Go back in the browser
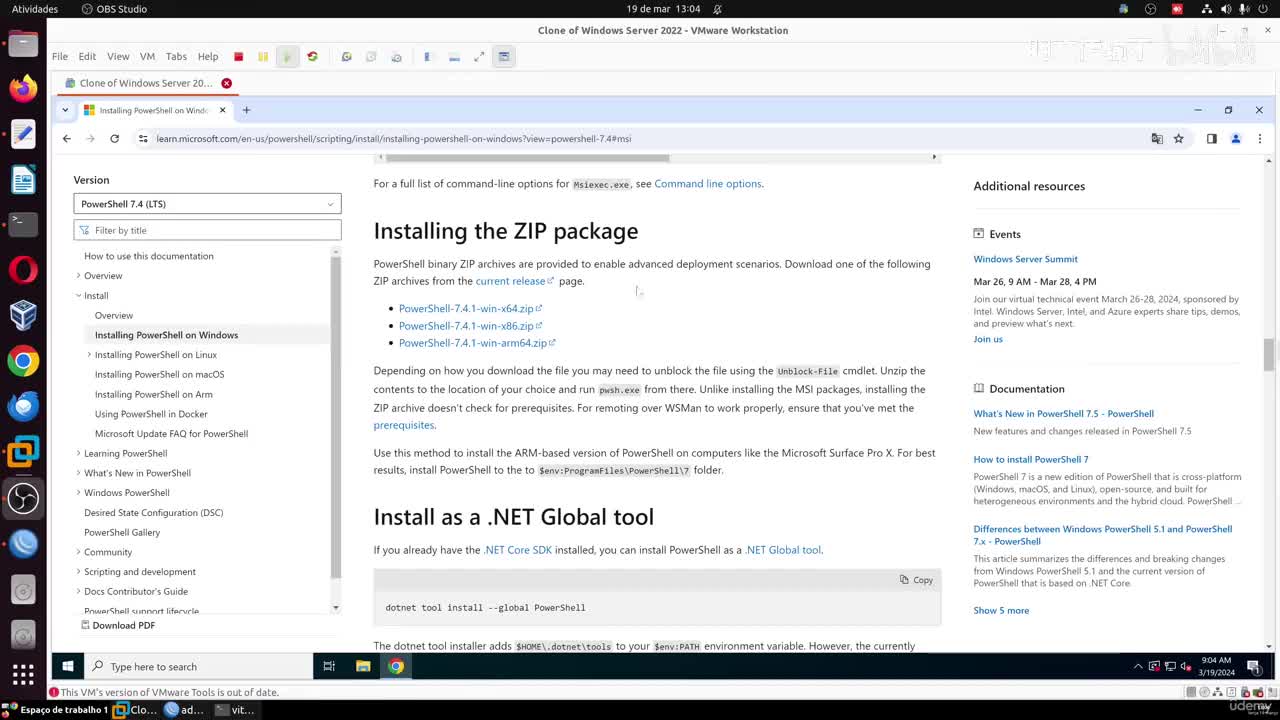Image resolution: width=1280 pixels, height=720 pixels. tap(67, 139)
